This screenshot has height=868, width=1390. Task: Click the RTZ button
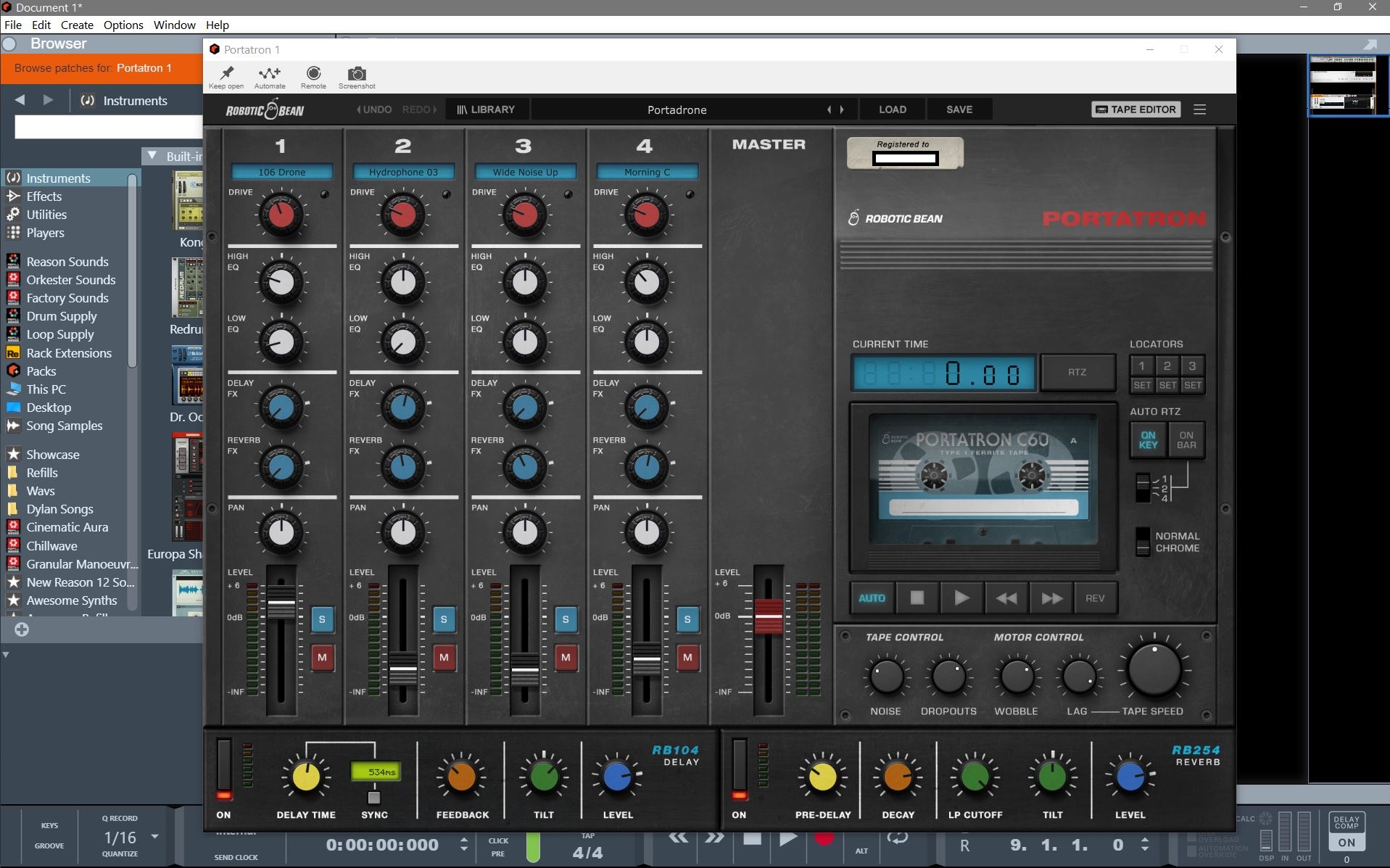click(1077, 372)
